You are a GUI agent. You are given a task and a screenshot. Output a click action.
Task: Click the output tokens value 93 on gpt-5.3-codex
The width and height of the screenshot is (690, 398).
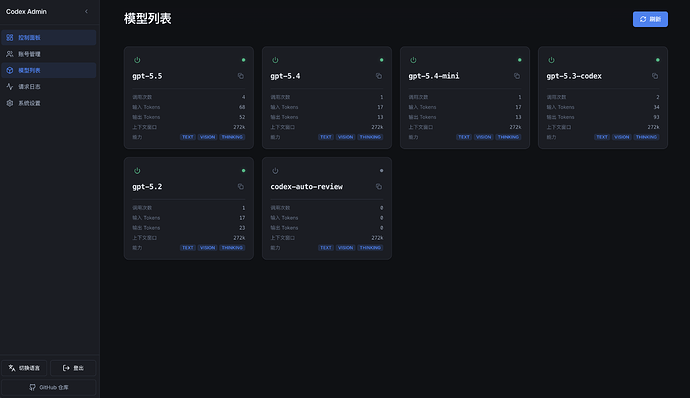(x=656, y=117)
